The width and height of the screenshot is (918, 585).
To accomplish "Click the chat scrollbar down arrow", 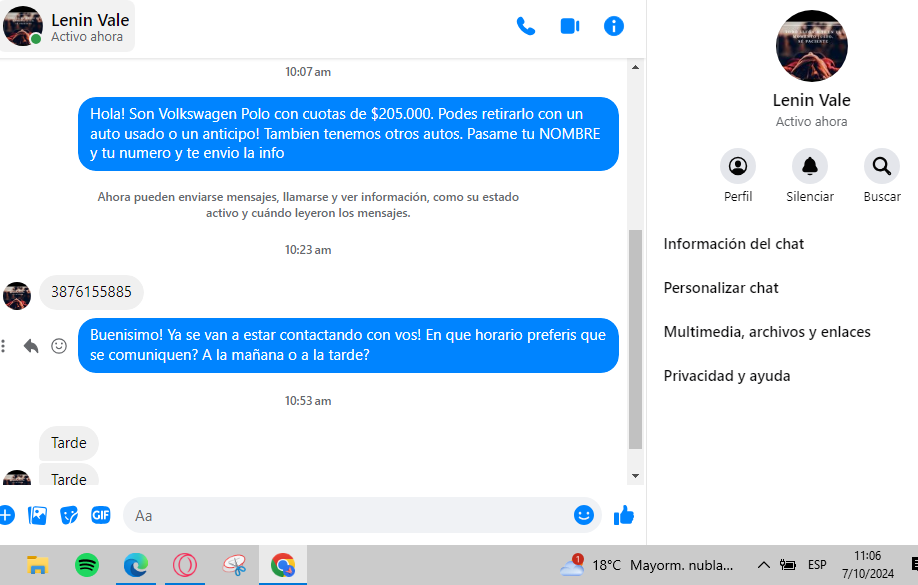I will 635,476.
